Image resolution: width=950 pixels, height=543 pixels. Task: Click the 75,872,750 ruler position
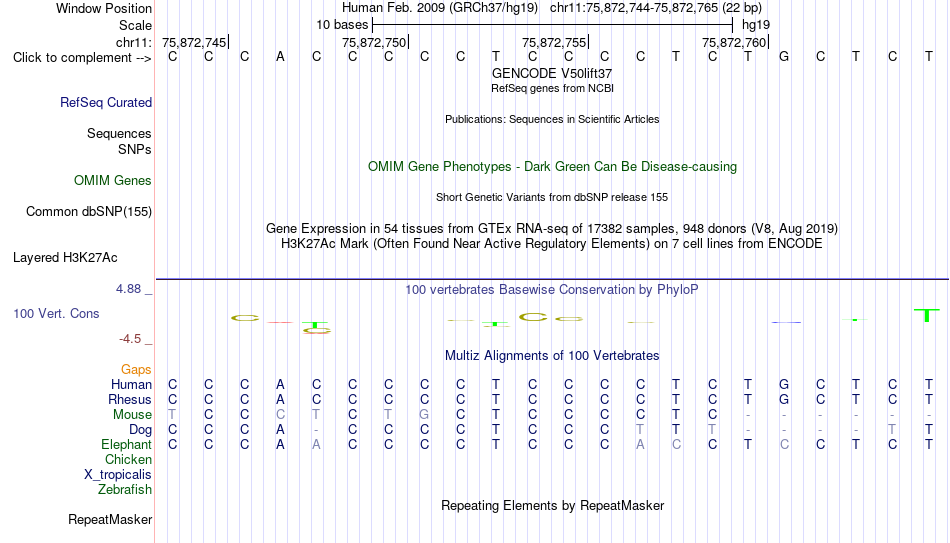point(374,42)
